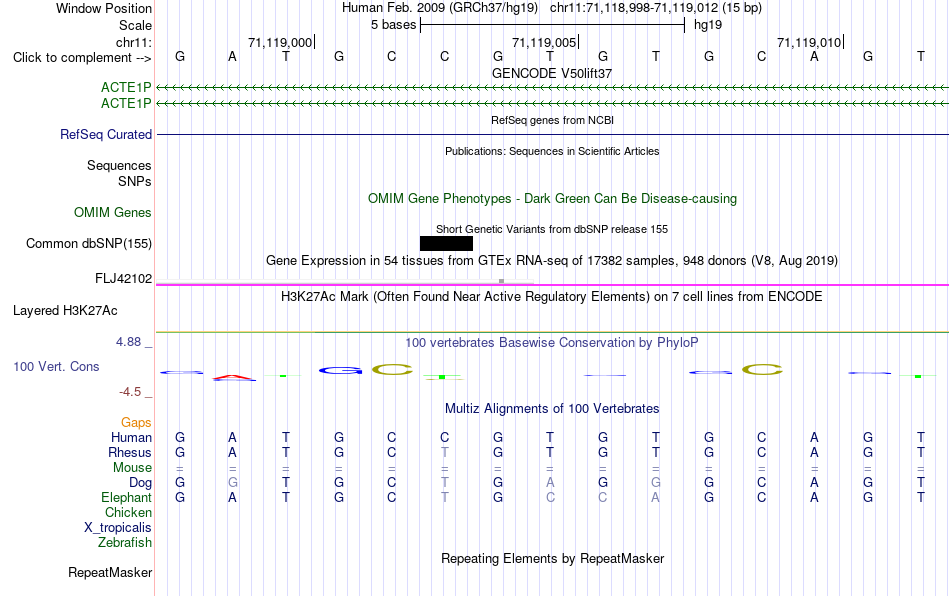Click the chr11:71,118,998-71,119,012 position text
The image size is (950, 596).
tap(634, 8)
